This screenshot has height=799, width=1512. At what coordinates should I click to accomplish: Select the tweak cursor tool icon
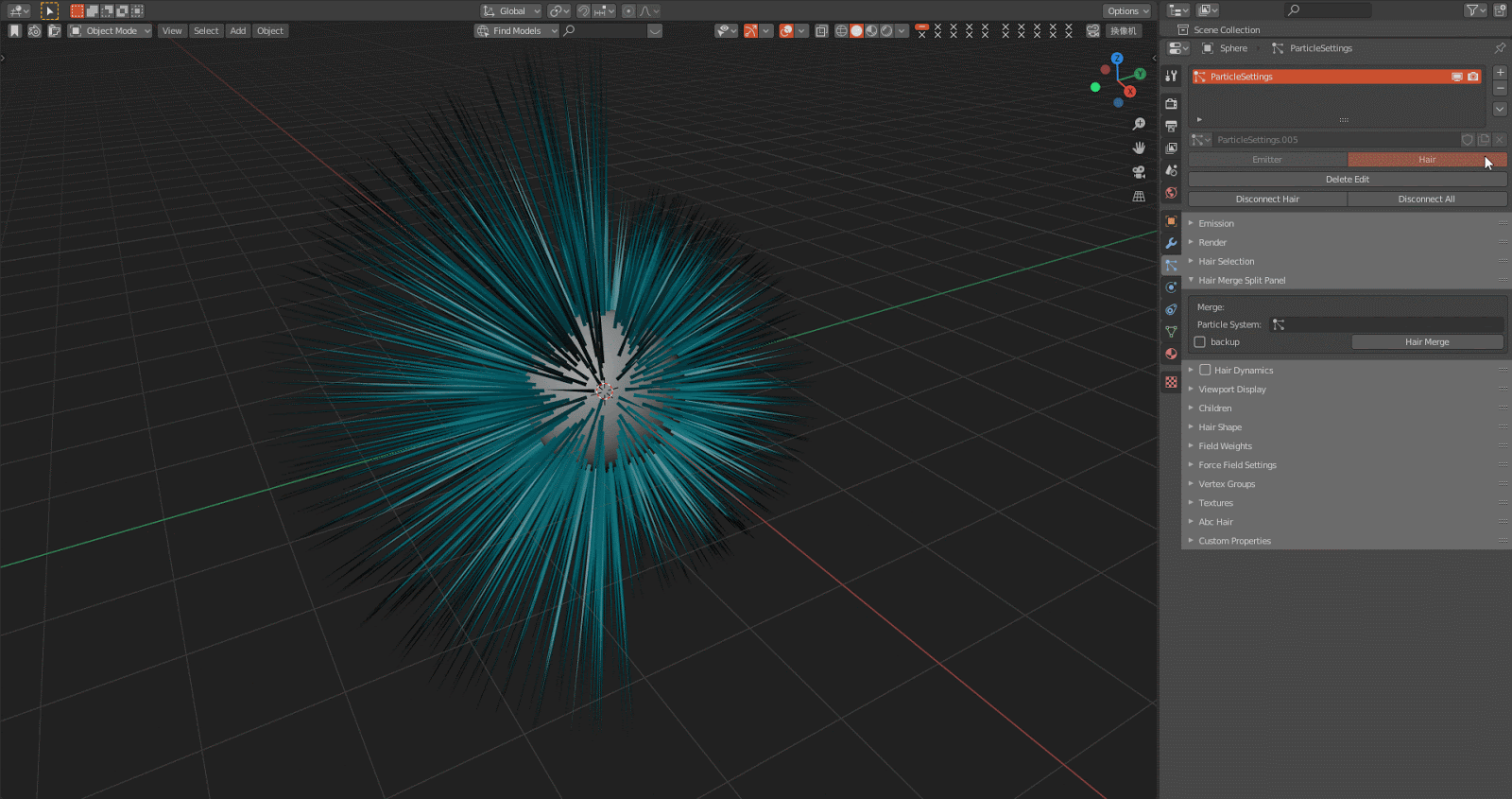point(50,11)
